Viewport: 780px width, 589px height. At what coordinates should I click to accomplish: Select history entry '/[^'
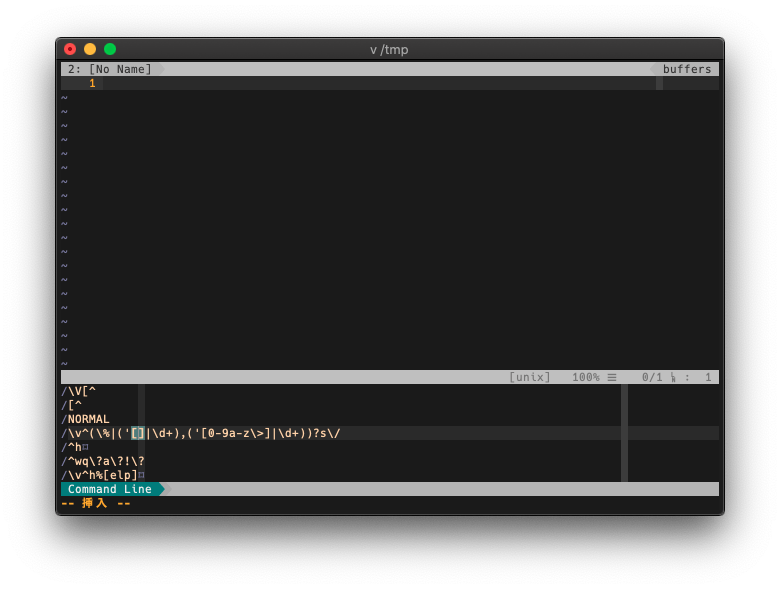pyautogui.click(x=72, y=405)
